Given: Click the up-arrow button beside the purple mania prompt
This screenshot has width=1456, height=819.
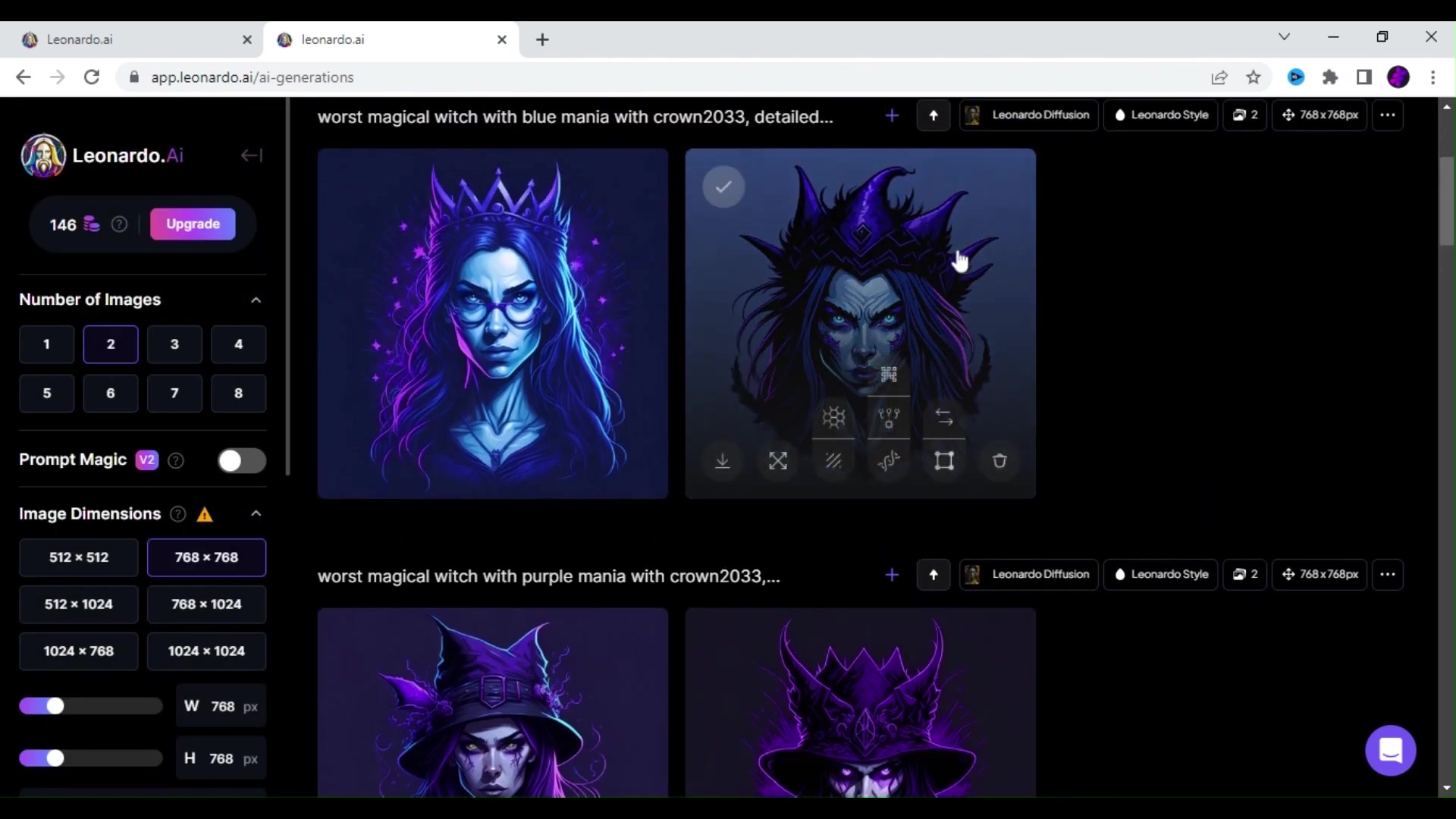Looking at the screenshot, I should pos(934,575).
